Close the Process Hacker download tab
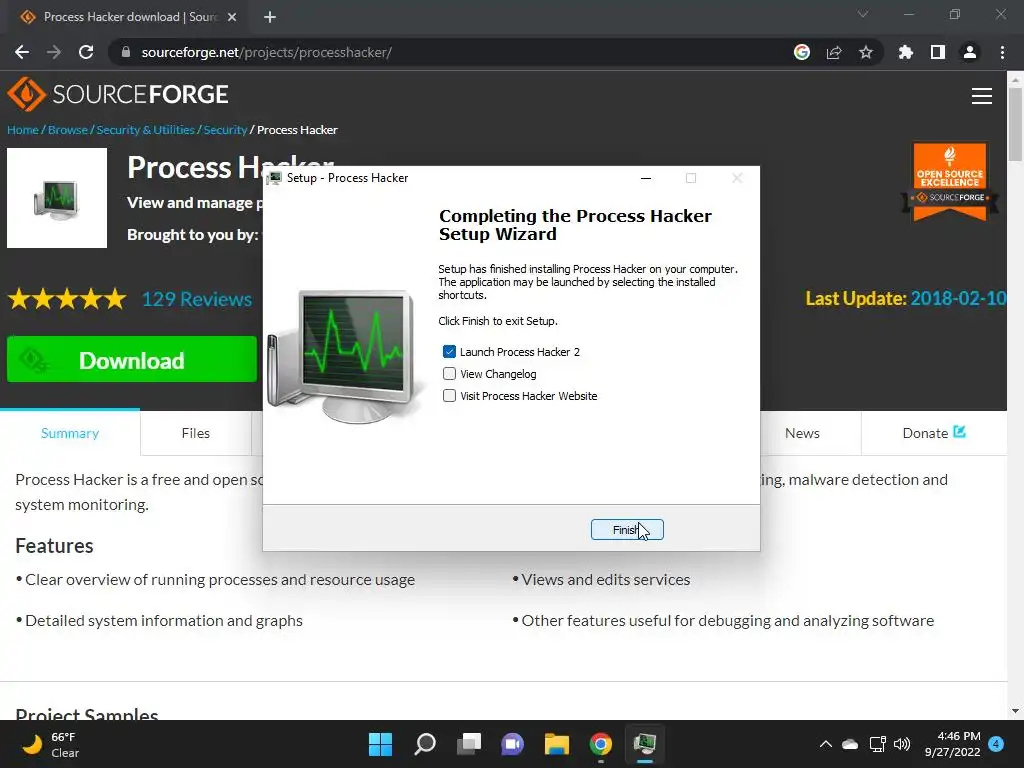 (x=232, y=17)
